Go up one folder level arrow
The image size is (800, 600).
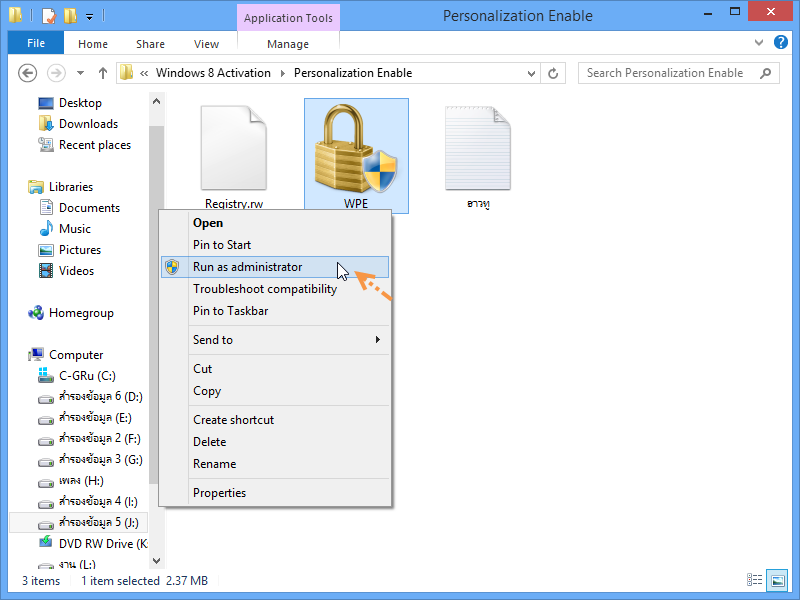(103, 73)
